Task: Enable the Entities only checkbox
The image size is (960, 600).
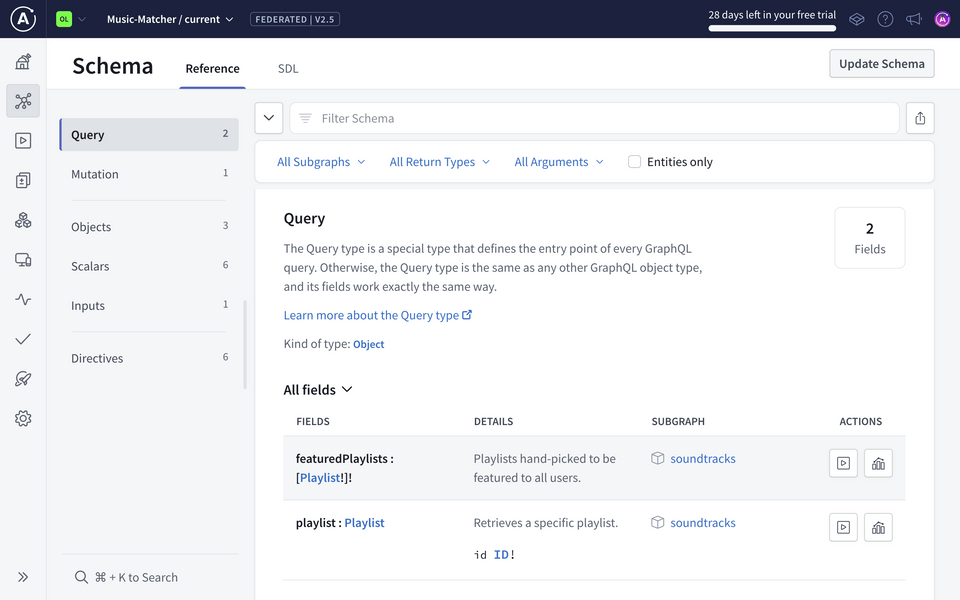Action: 634,162
